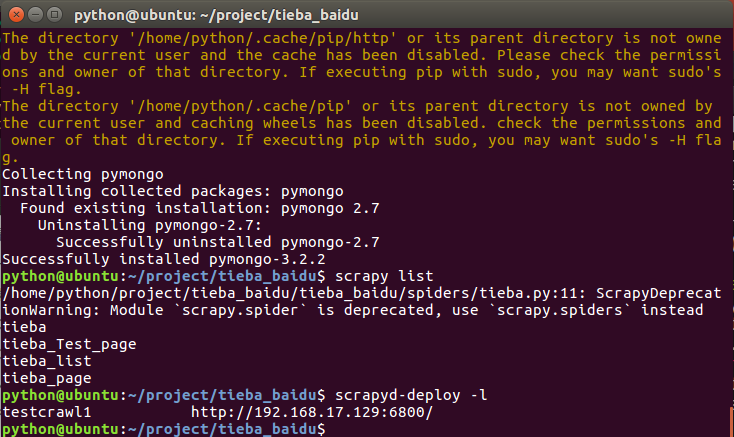Click 'Installing collected packages: pymongo' line

pos(174,190)
